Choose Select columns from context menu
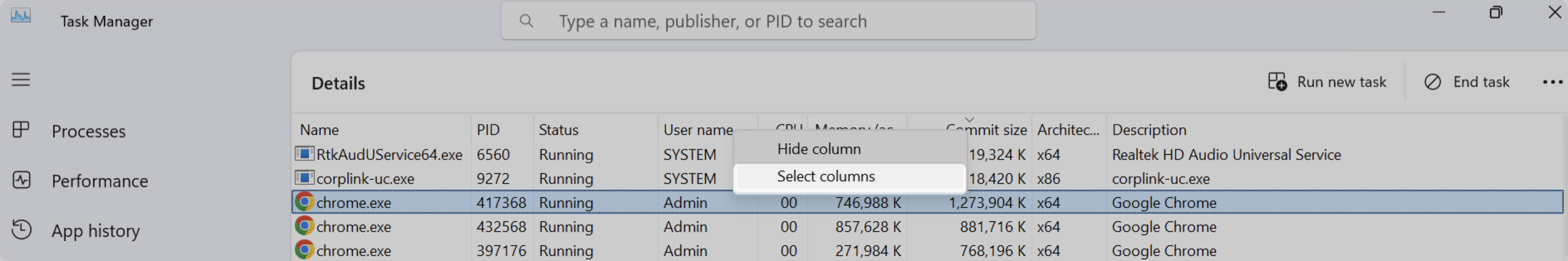The width and height of the screenshot is (1568, 261). (x=826, y=176)
